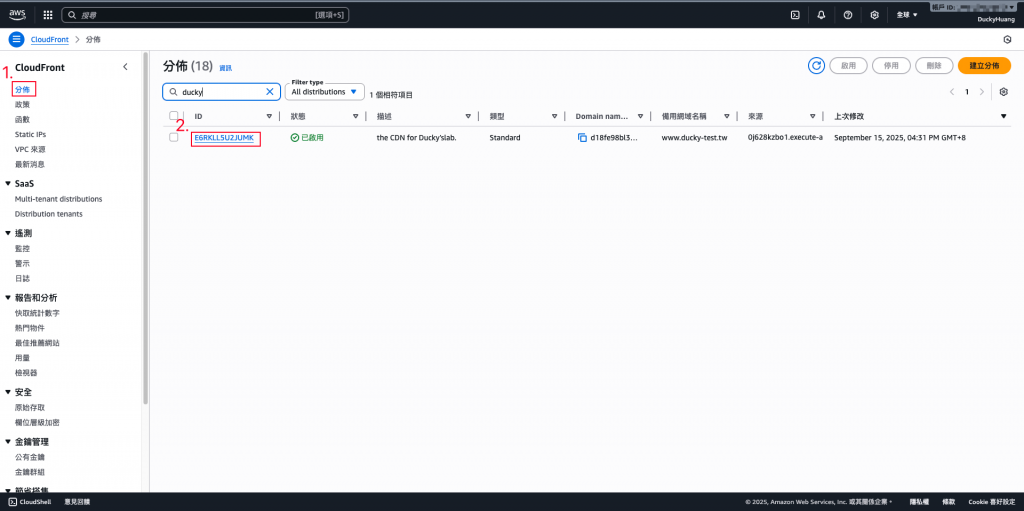The width and height of the screenshot is (1024, 511).
Task: Open Multi-tenant distributions
Action: [58, 199]
